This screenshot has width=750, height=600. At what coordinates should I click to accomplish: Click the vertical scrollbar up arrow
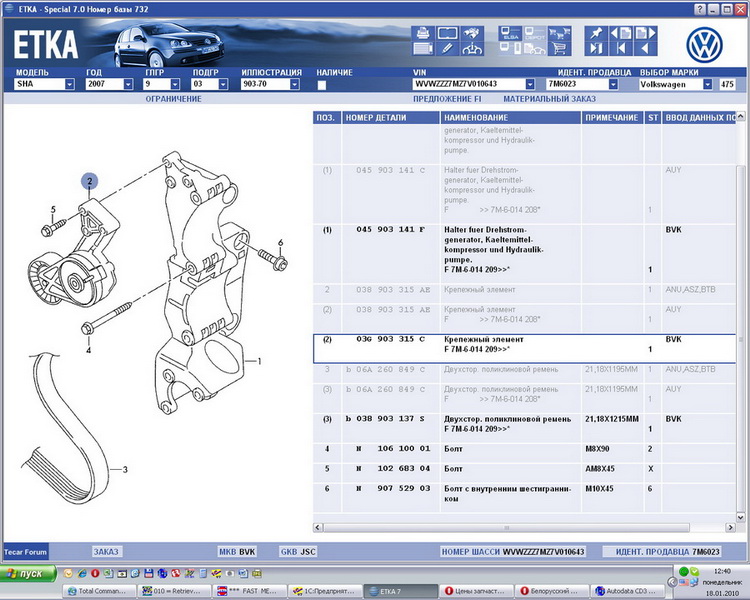pyautogui.click(x=740, y=116)
